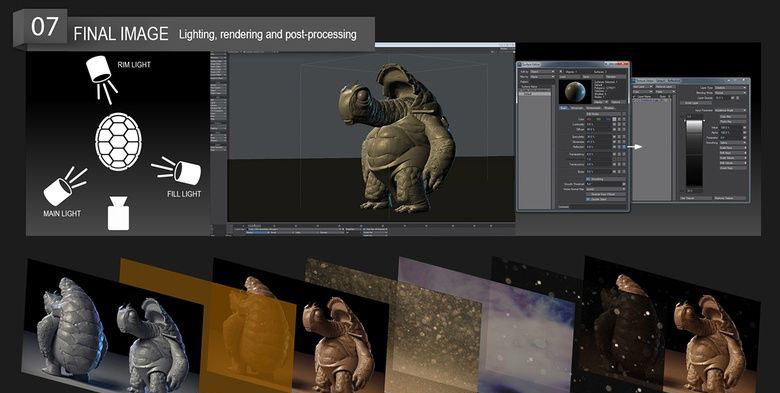Open the Blending Mode dropdown in Texture Editor
Image resolution: width=780 pixels, height=393 pixels.
pyautogui.click(x=730, y=93)
